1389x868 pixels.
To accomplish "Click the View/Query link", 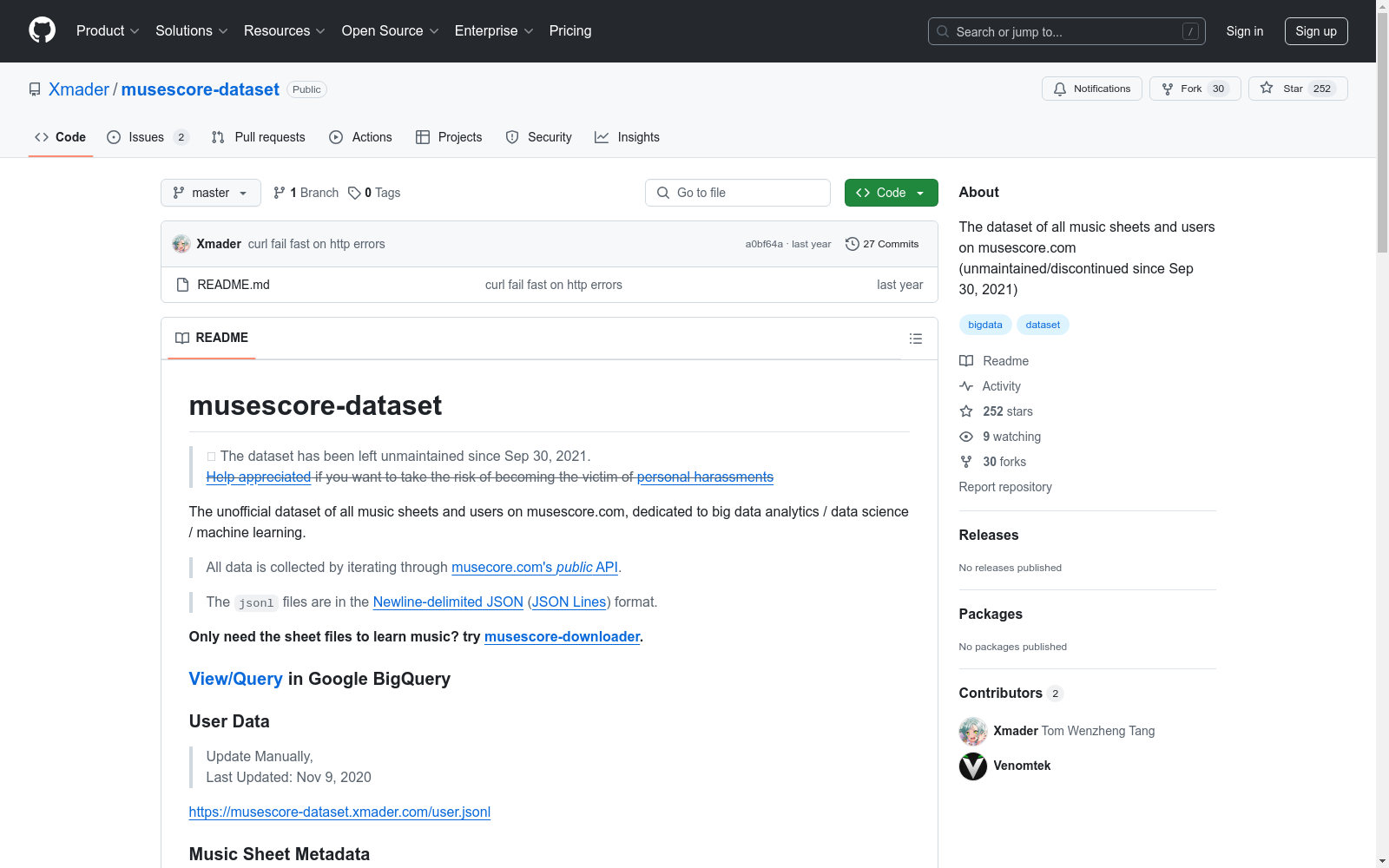I will pos(236,679).
